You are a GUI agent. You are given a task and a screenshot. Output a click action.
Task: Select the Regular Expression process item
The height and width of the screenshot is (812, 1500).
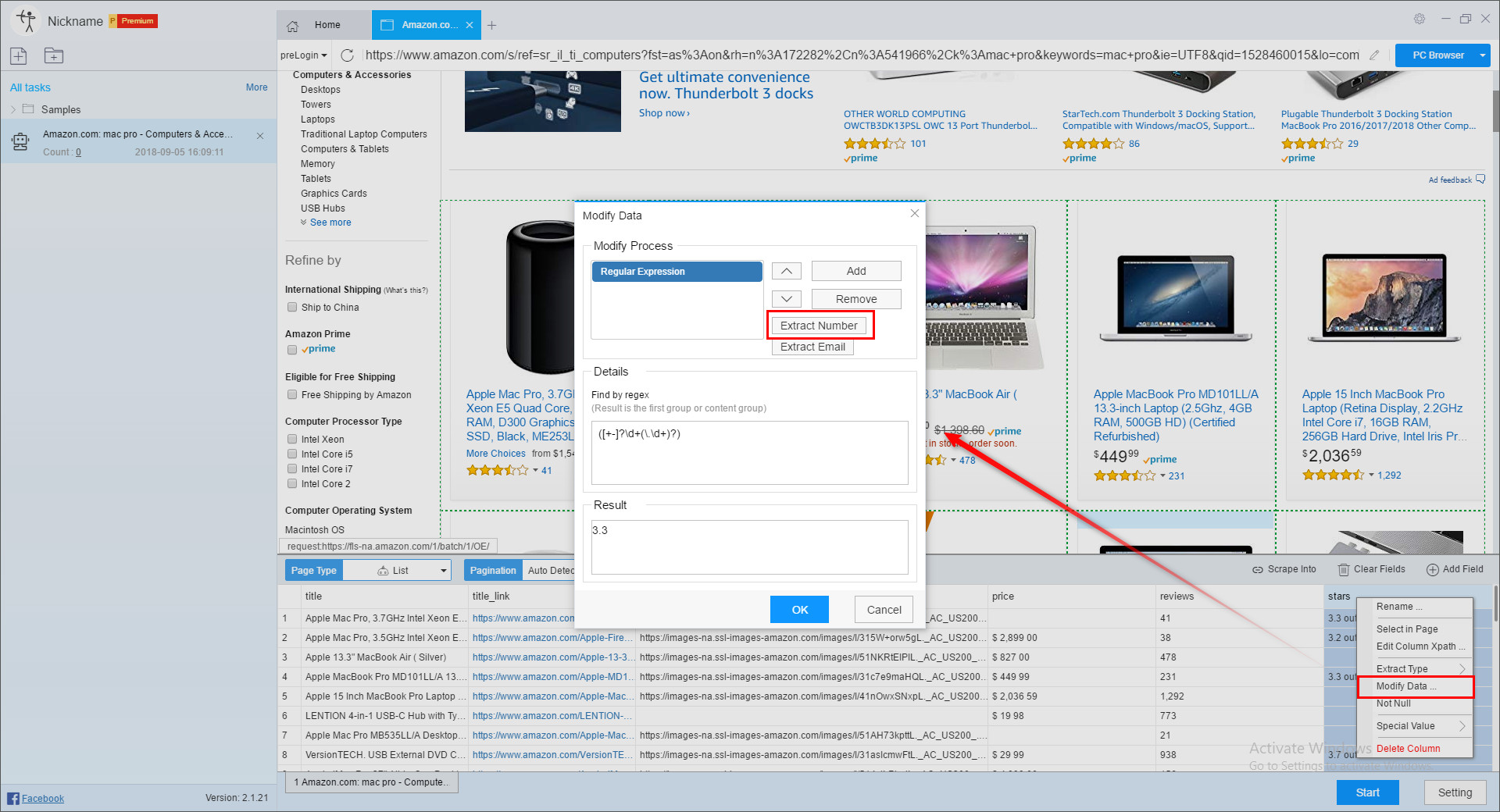677,272
